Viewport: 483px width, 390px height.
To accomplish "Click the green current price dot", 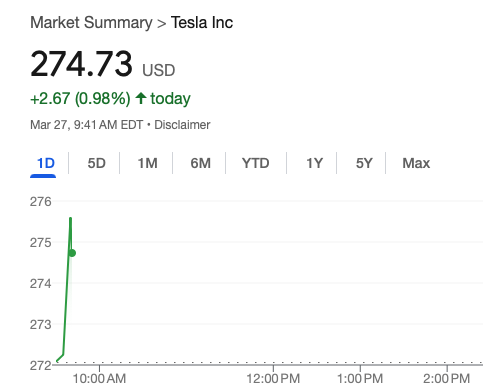I will 72,253.
